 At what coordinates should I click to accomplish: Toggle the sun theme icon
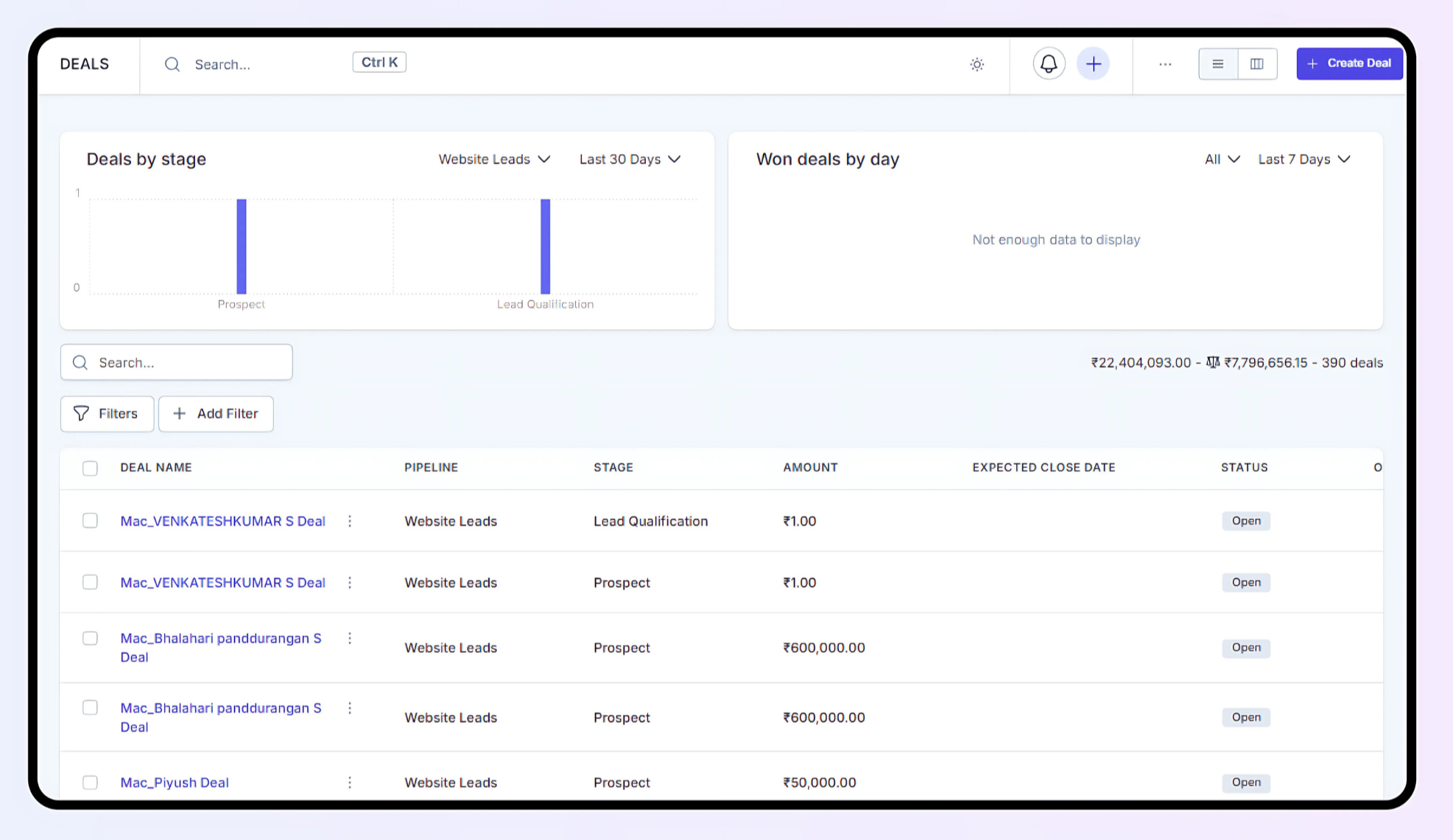[x=977, y=65]
